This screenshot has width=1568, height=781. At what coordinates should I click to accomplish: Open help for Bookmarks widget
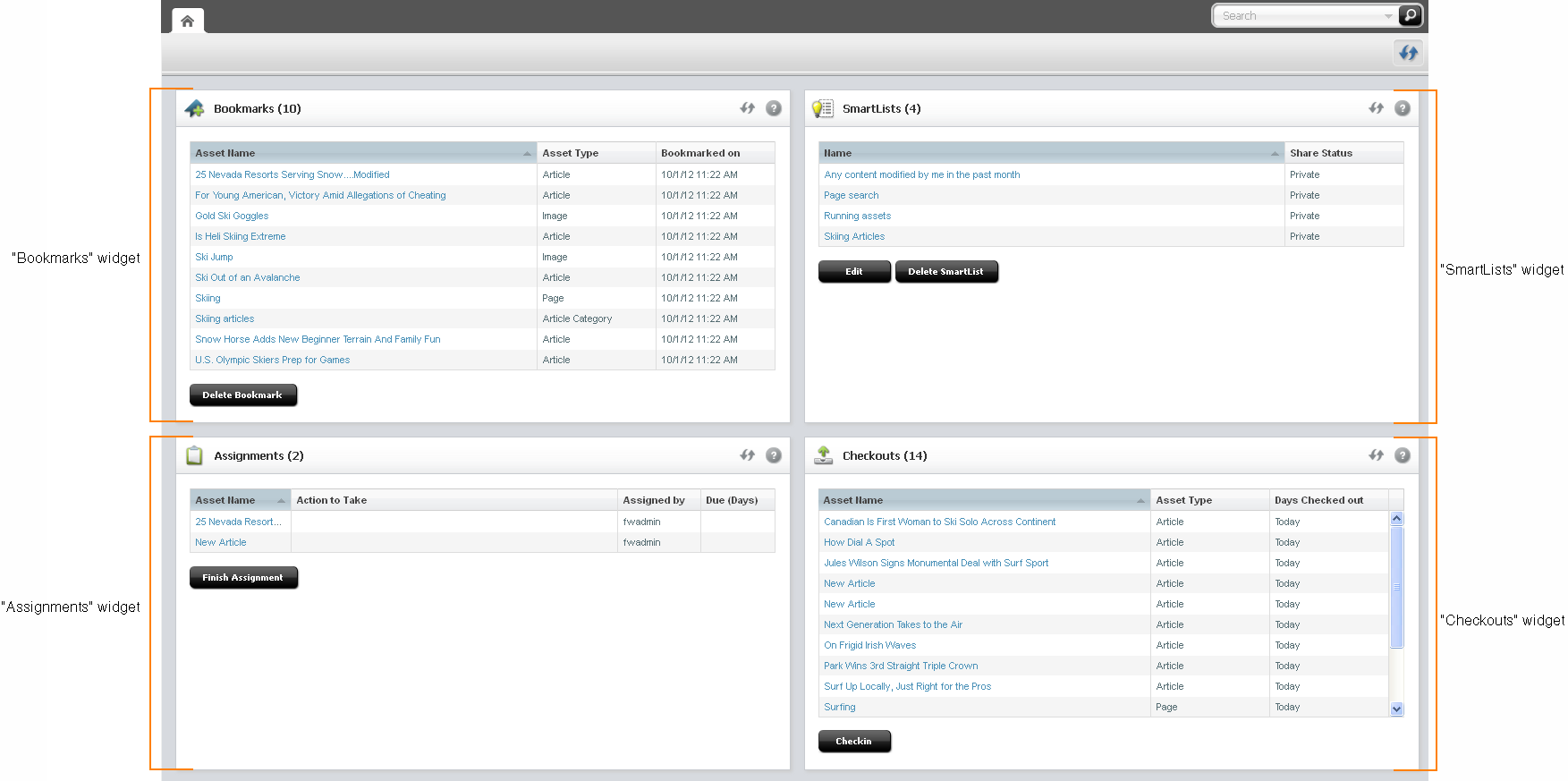tap(774, 108)
